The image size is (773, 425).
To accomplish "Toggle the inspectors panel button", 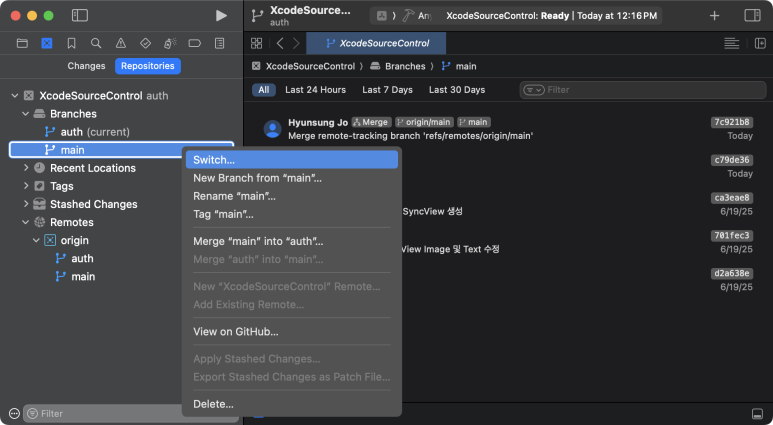I will pyautogui.click(x=752, y=15).
